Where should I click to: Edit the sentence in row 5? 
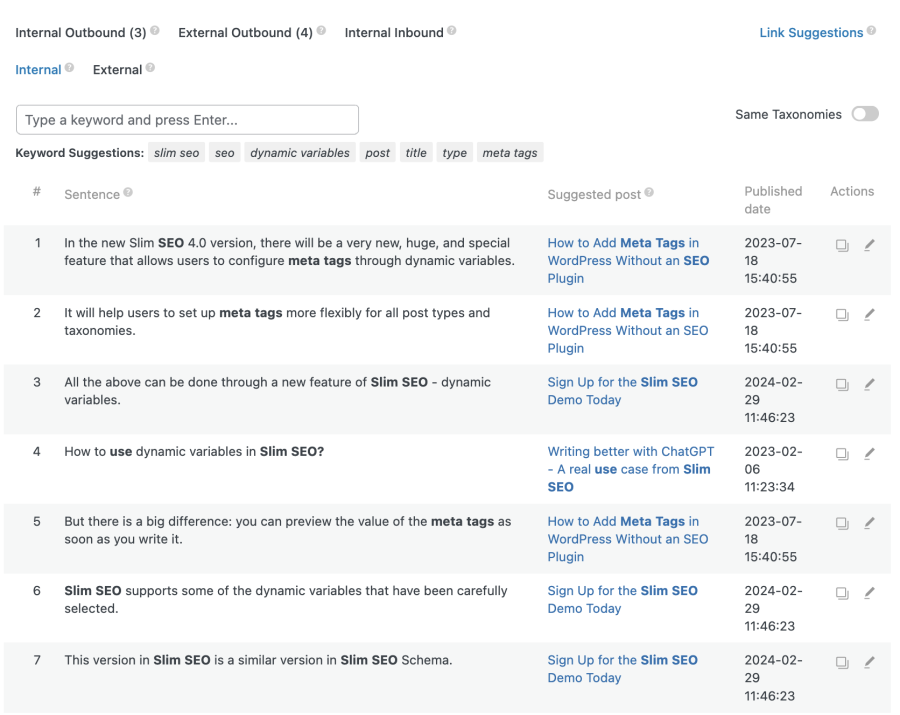point(870,523)
